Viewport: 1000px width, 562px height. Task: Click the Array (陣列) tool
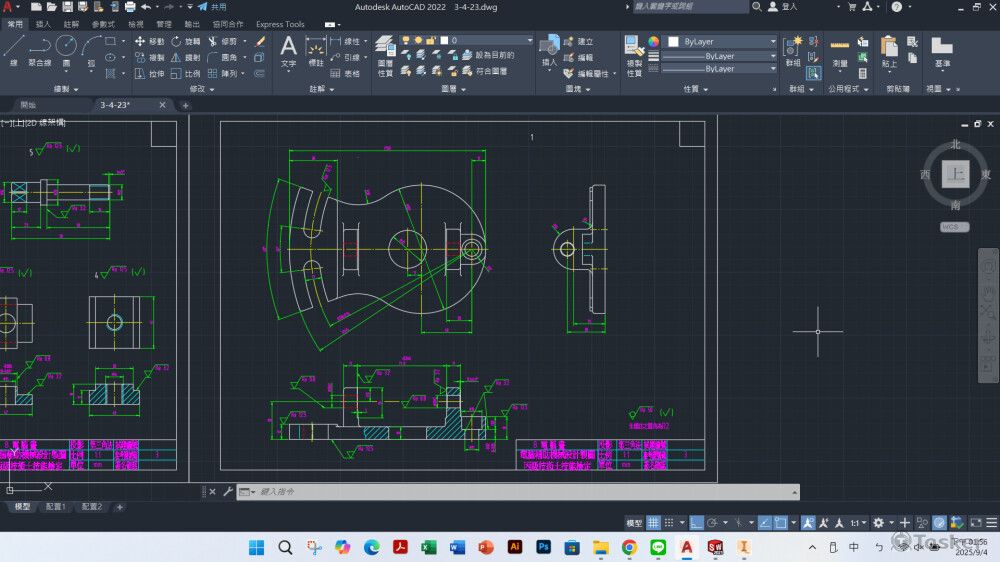click(223, 73)
